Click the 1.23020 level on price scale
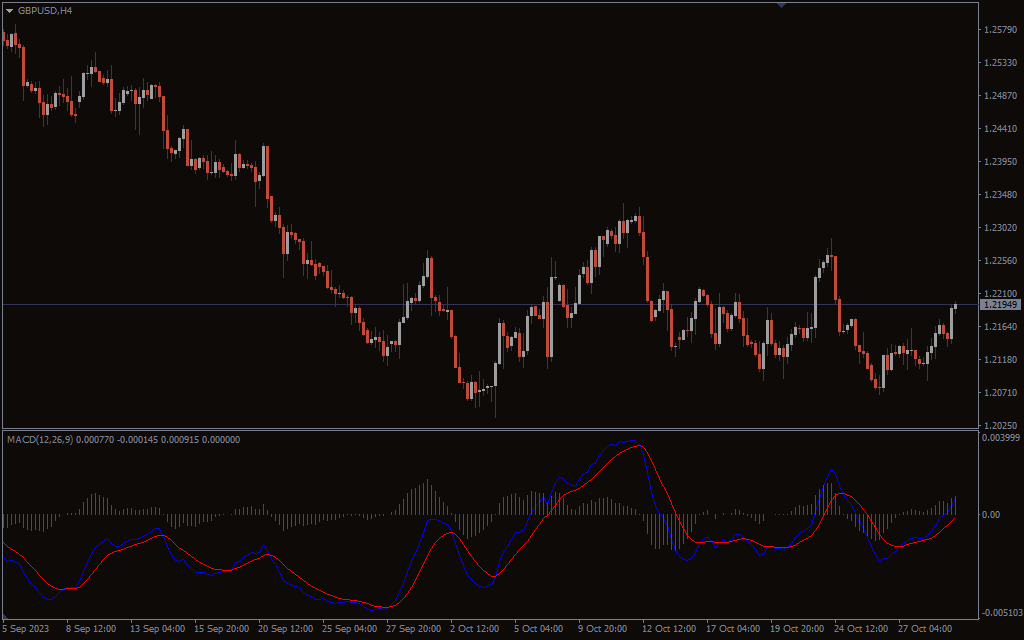This screenshot has width=1024, height=640. tap(1000, 228)
